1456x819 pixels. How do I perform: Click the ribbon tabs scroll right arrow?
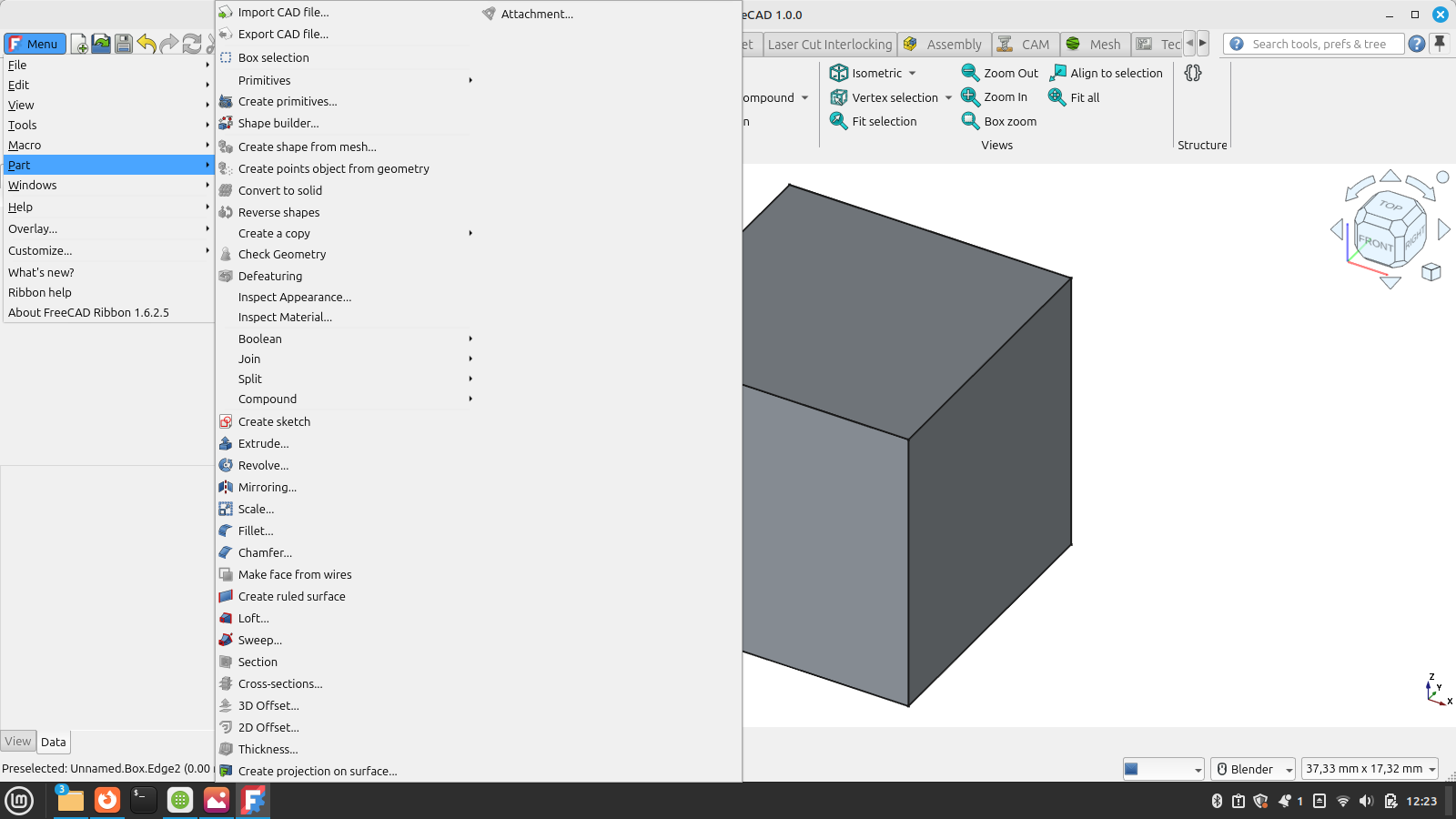tap(1203, 43)
